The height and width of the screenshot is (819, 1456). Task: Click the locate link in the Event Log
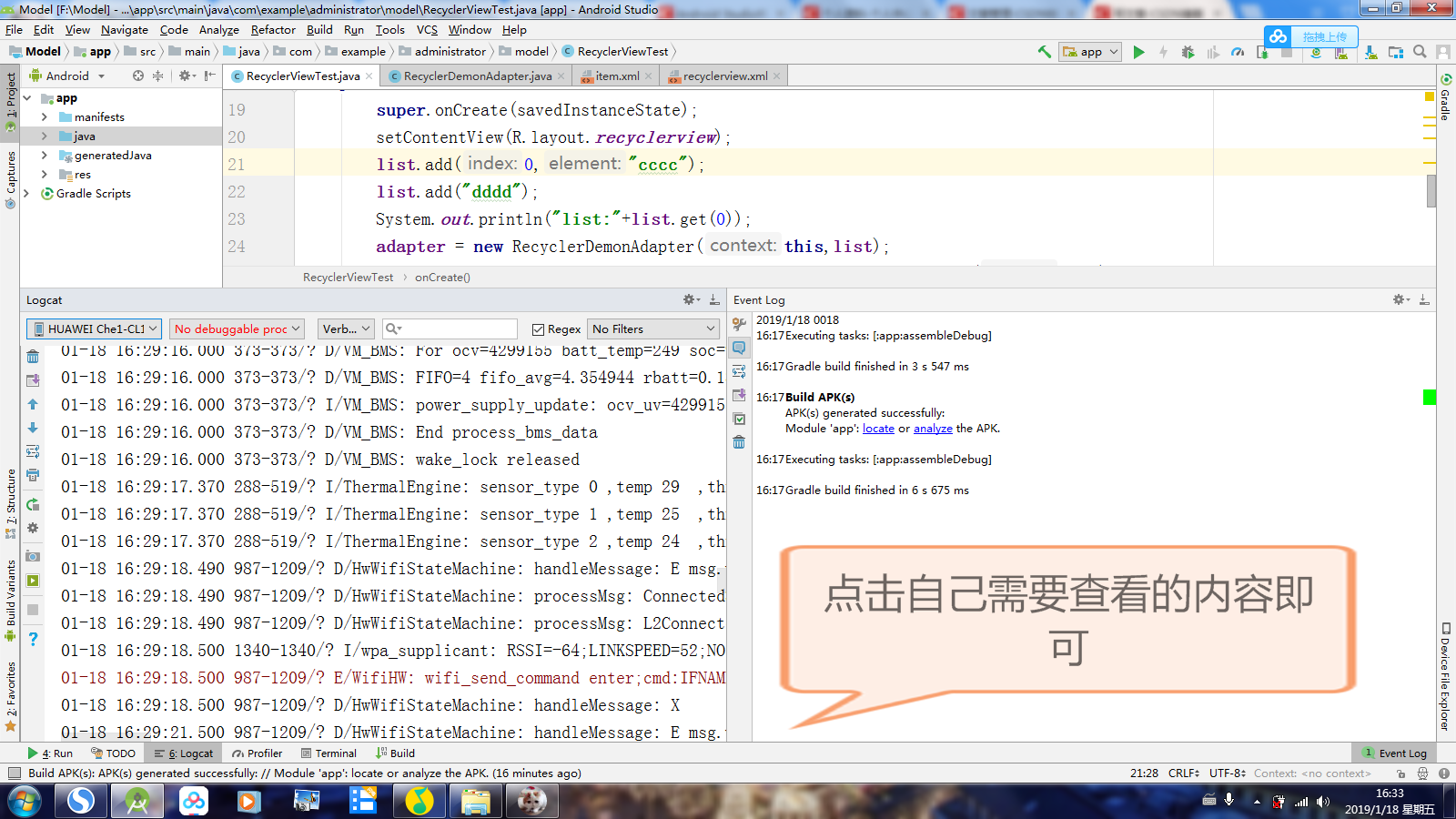click(877, 428)
